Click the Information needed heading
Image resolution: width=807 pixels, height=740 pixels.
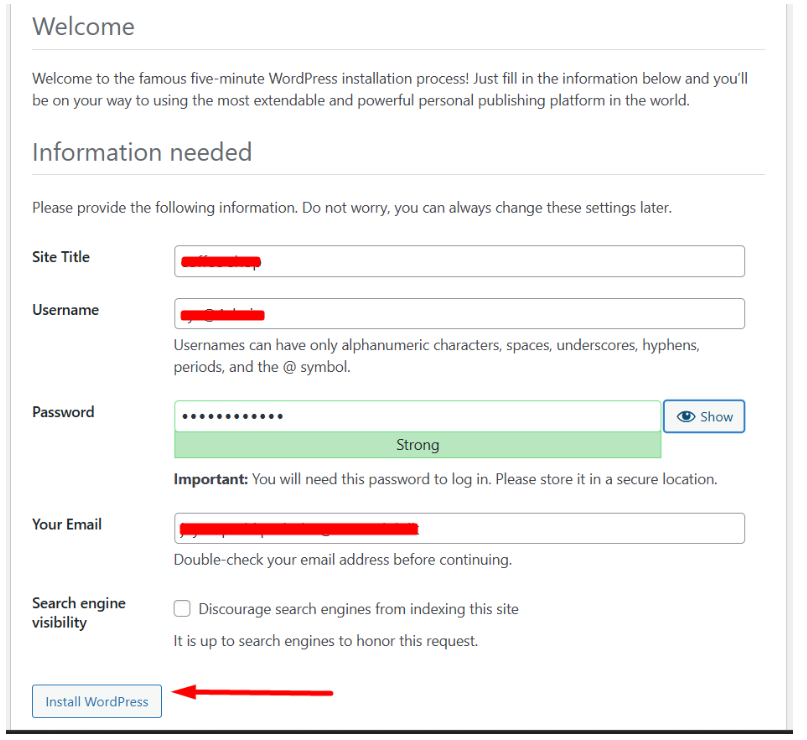pos(142,152)
